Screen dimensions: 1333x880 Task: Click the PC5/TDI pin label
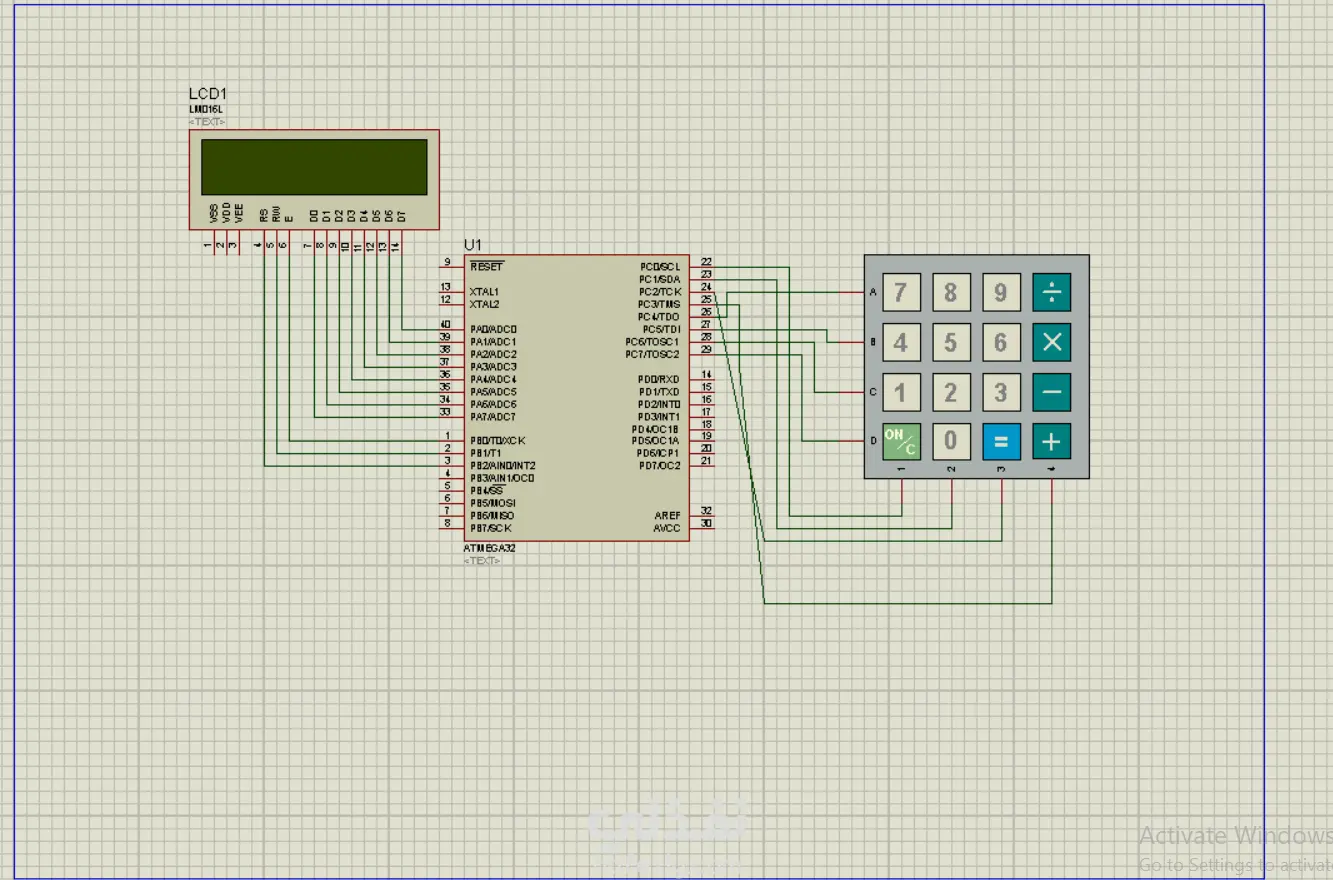click(x=661, y=329)
